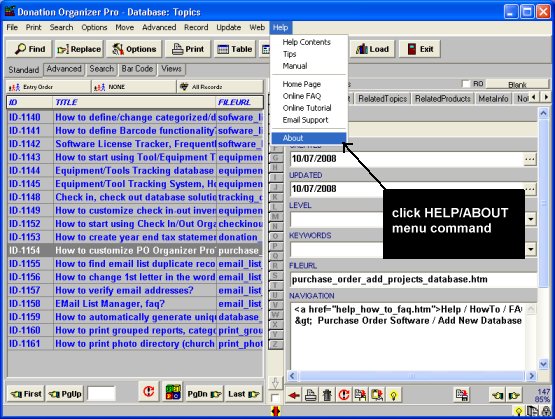Click the light bulb icon in status bar
The height and width of the screenshot is (419, 555).
coord(519,412)
